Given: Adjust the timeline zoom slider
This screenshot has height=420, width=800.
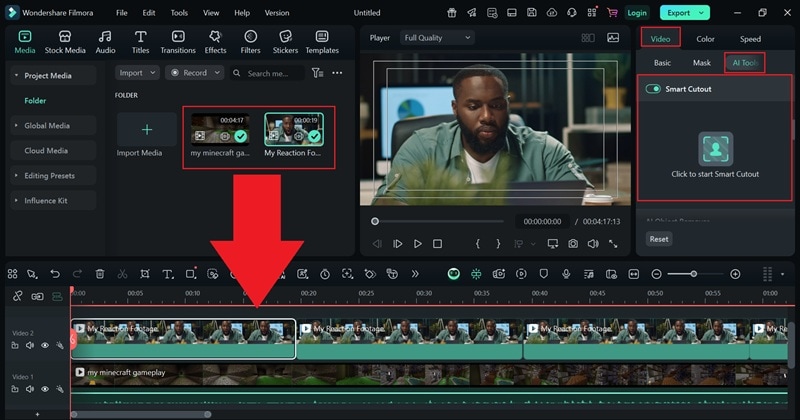Looking at the screenshot, I should pos(694,274).
